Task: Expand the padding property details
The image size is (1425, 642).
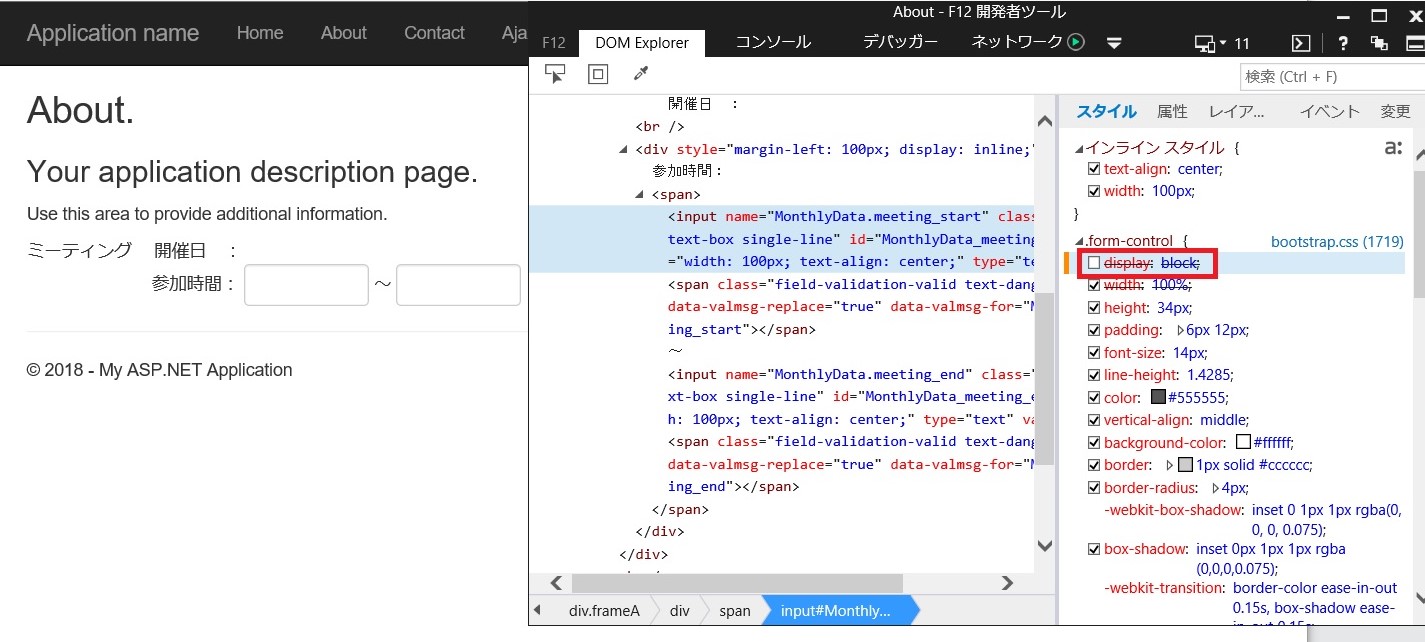Action: (x=1180, y=329)
